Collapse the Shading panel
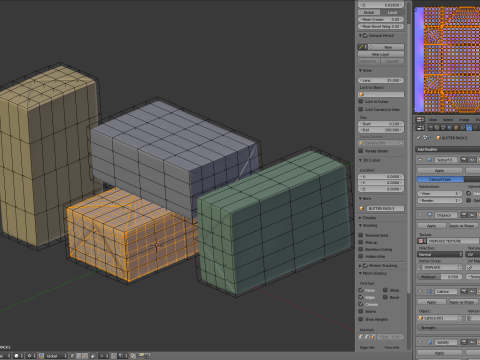This screenshot has height=360, width=480. tap(360, 225)
